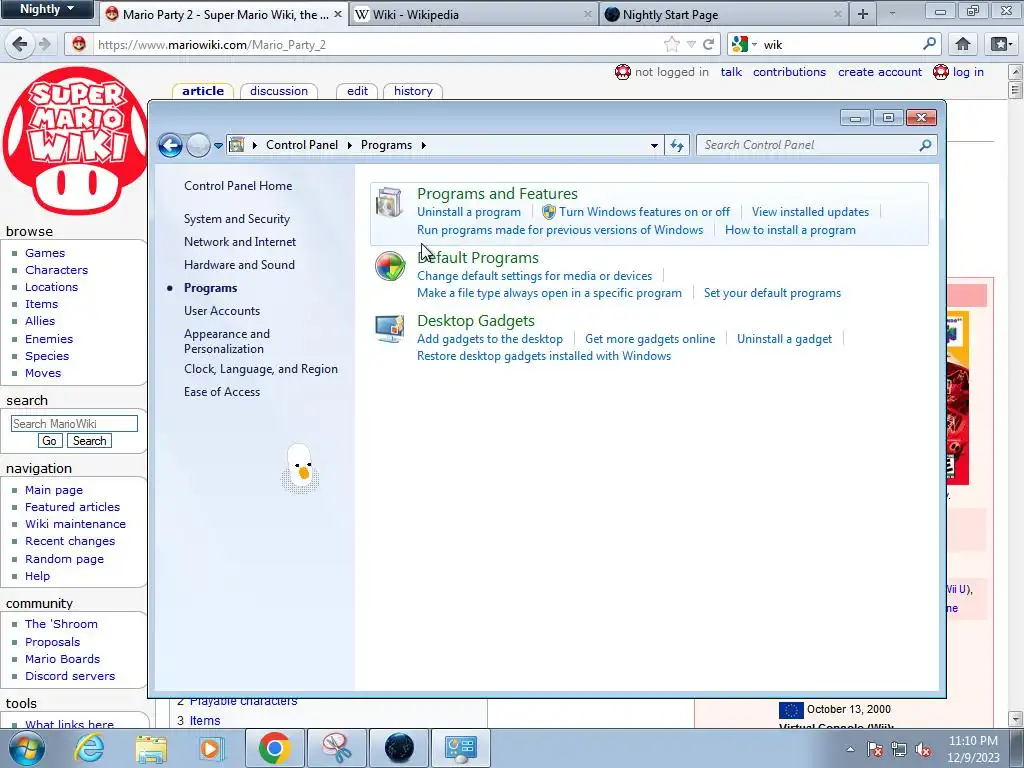Open System and Security category

coord(236,219)
